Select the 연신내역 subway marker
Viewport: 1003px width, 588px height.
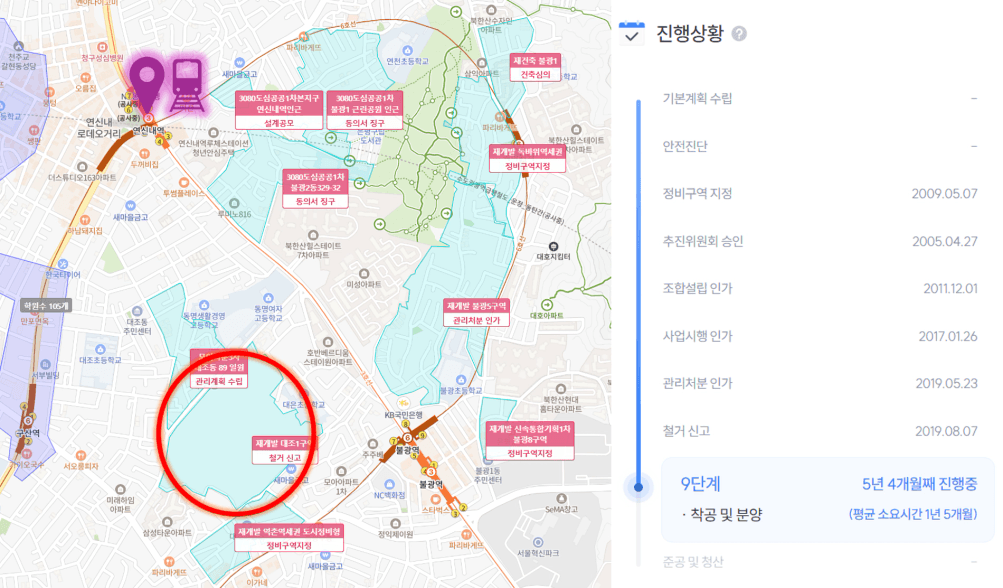tap(148, 118)
